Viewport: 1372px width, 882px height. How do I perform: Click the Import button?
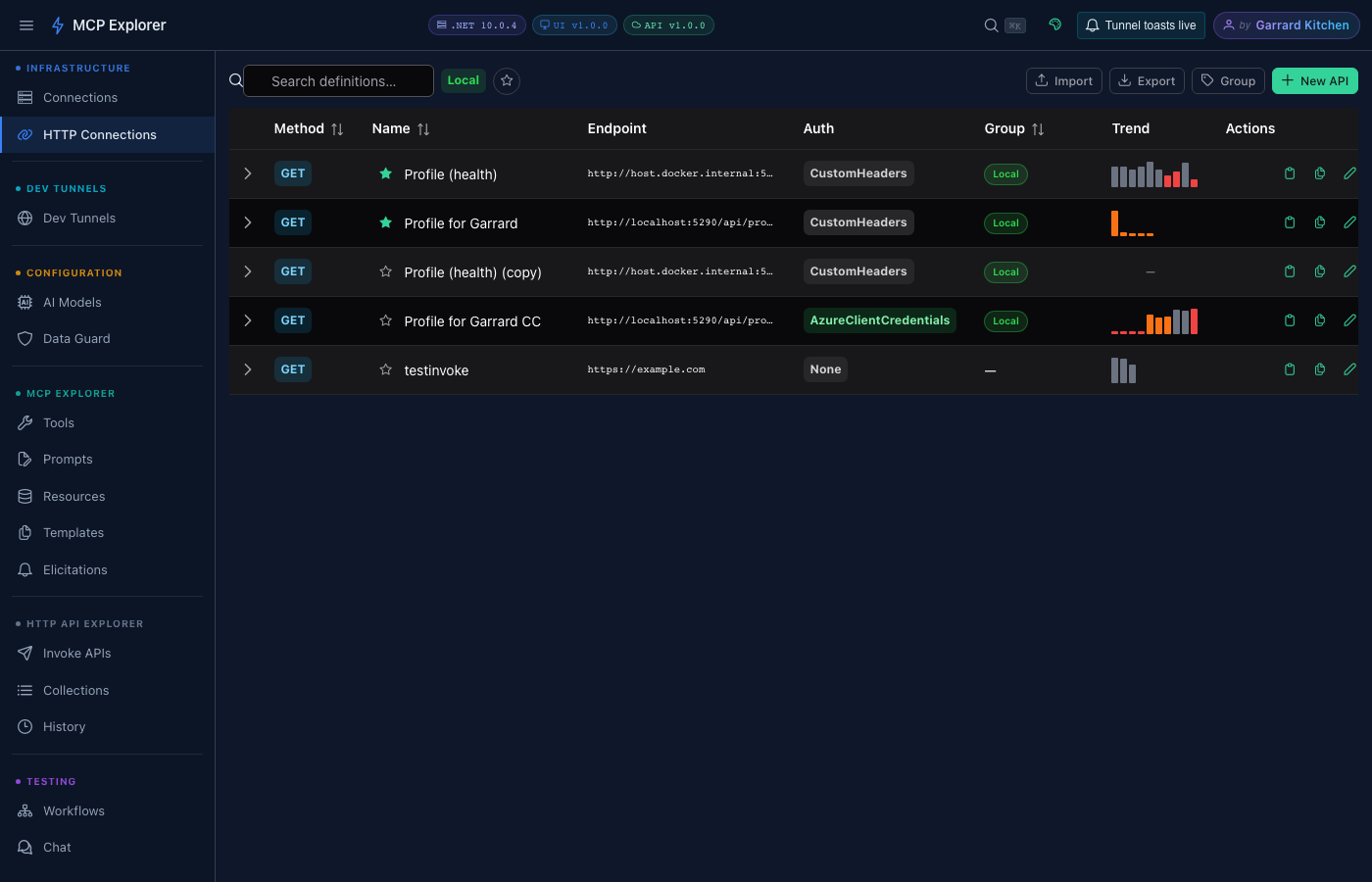[1064, 80]
